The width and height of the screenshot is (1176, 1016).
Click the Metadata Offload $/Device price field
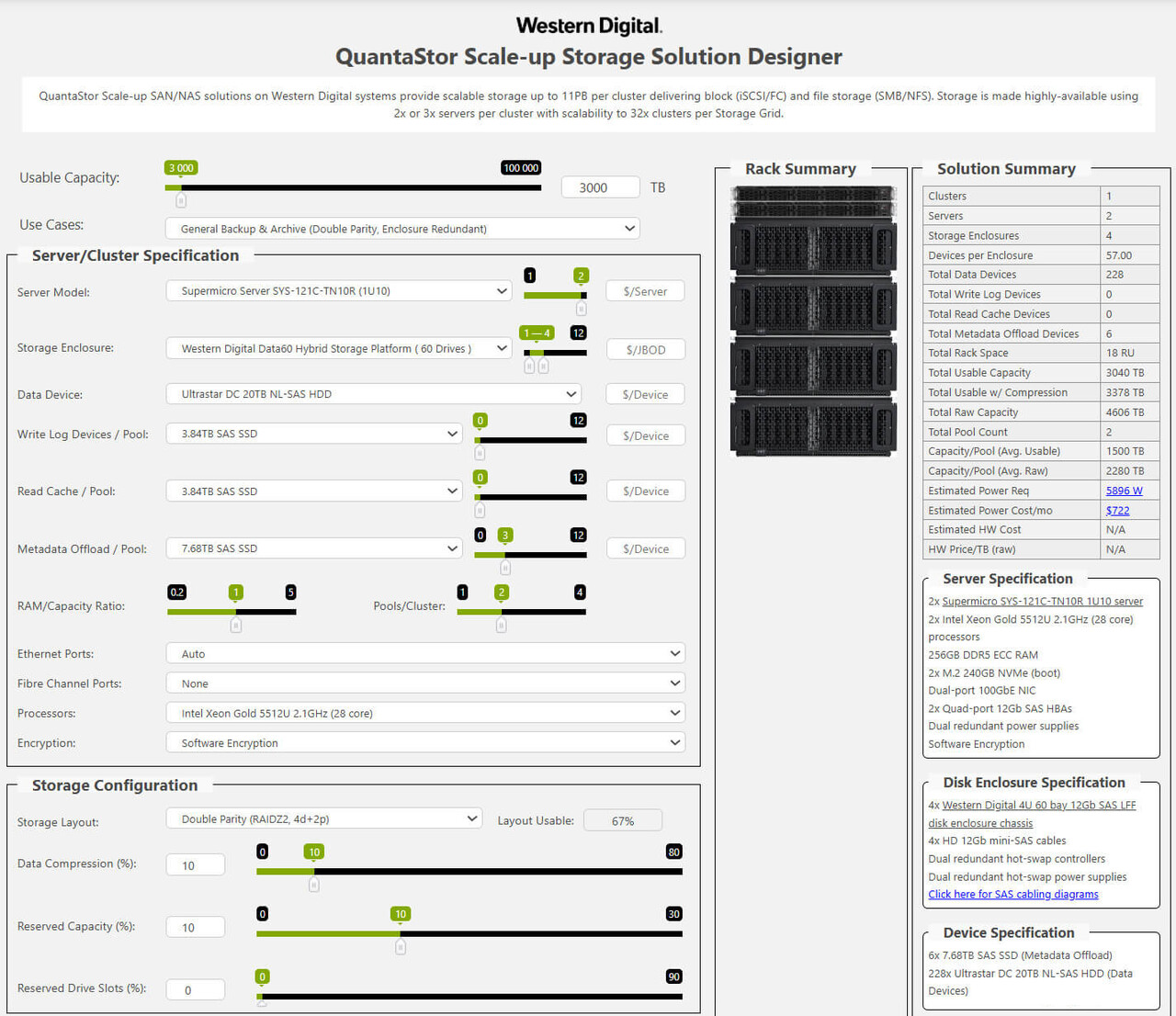click(645, 548)
